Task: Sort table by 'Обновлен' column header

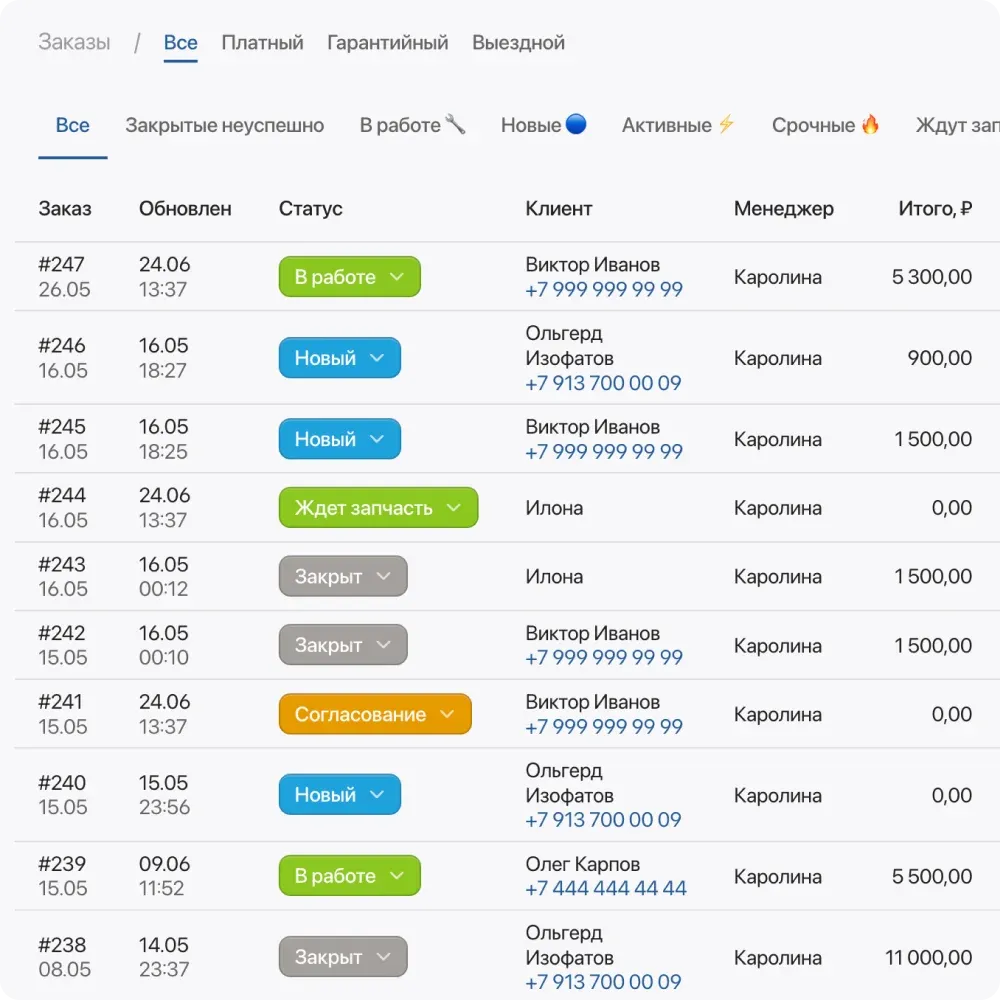Action: pos(185,209)
